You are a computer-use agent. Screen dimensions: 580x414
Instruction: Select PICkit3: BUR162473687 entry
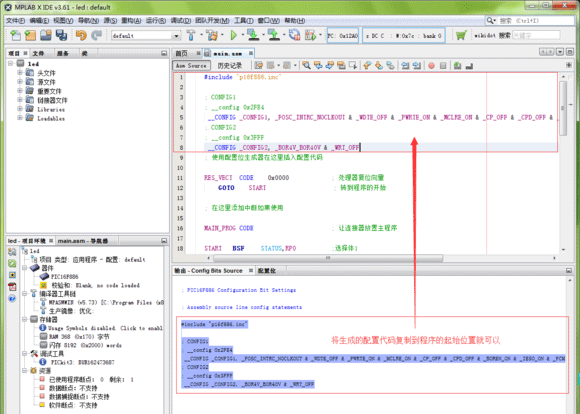(x=82, y=362)
